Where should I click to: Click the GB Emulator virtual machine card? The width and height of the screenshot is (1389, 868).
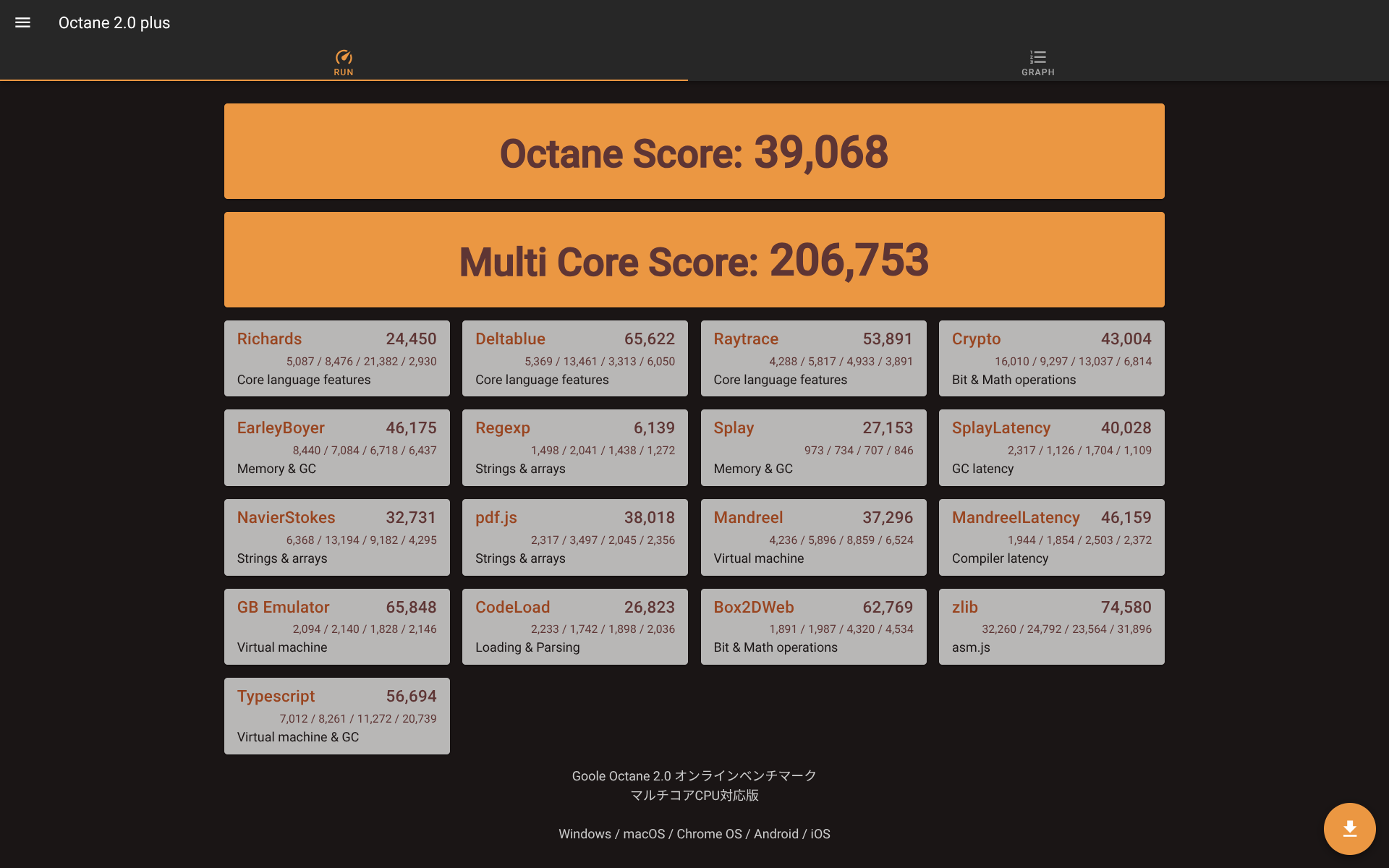tap(336, 626)
